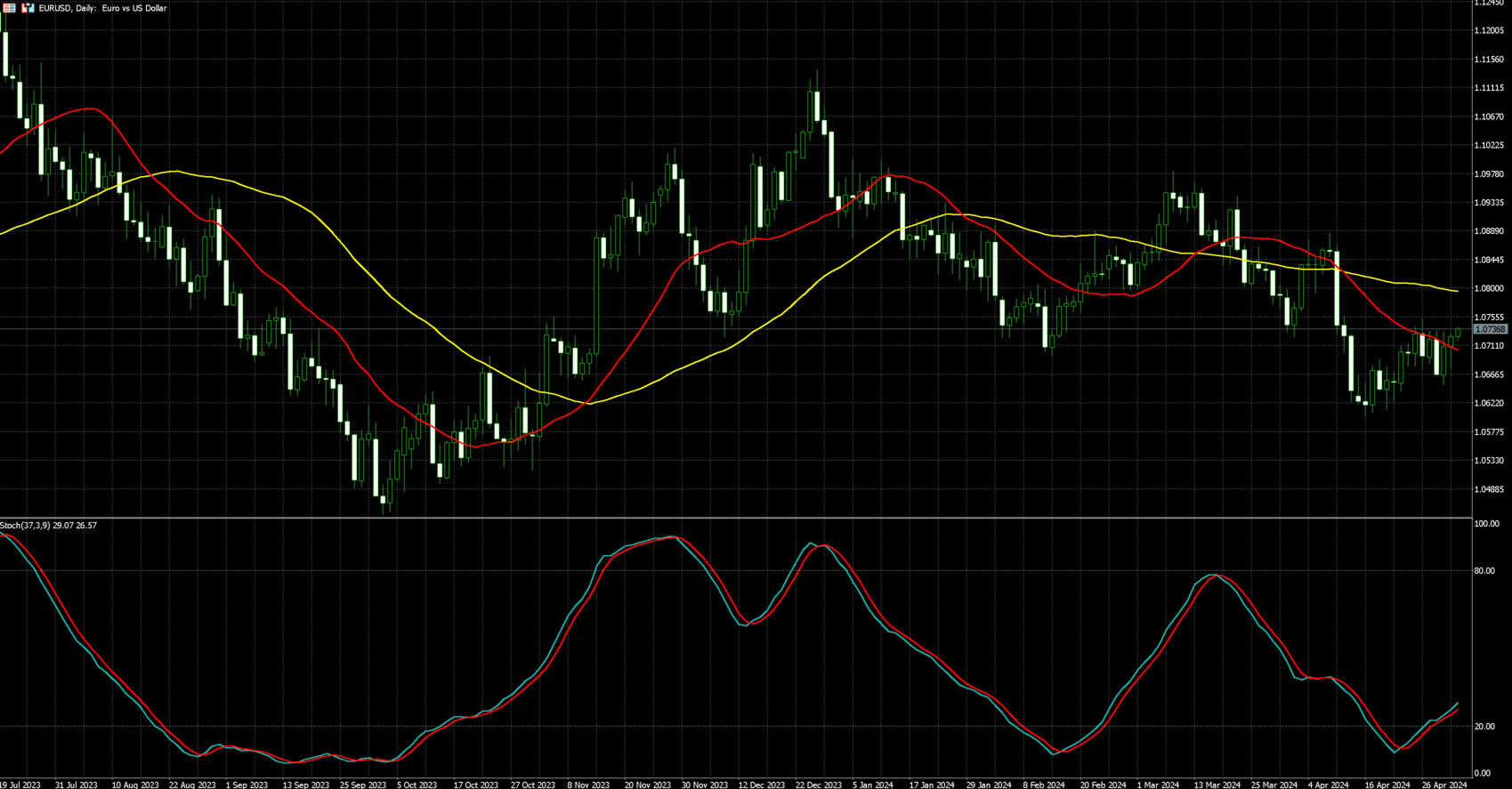The image size is (1512, 789).
Task: Select the 22 Dec 2023 date label
Action: (818, 785)
